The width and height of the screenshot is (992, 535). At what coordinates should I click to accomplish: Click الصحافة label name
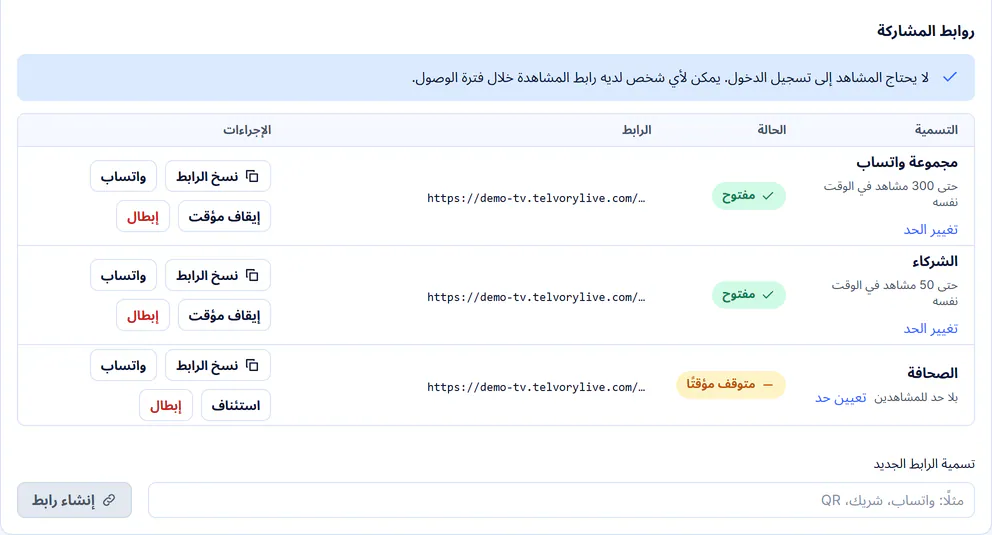point(933,373)
